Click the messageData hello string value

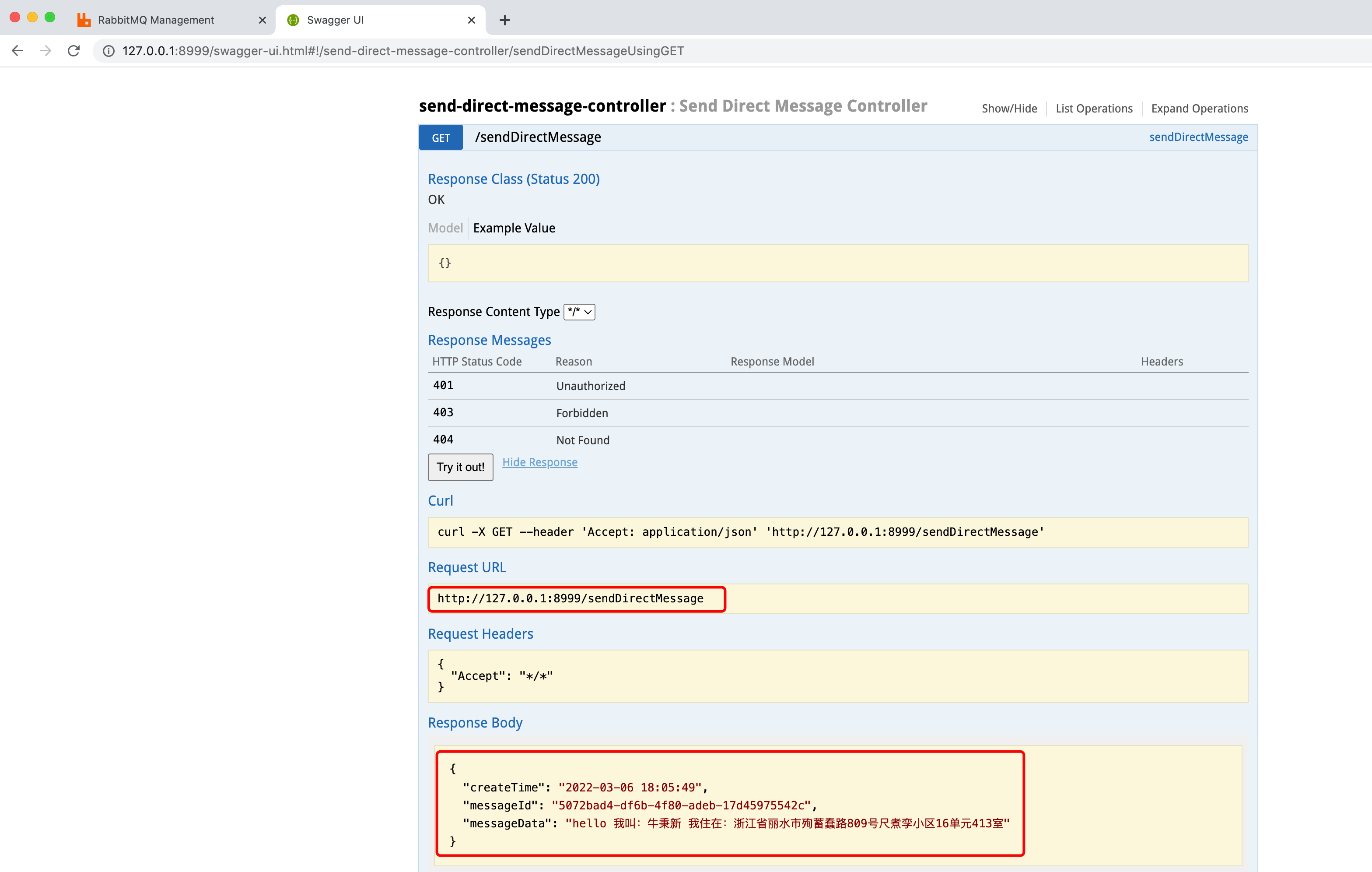787,823
